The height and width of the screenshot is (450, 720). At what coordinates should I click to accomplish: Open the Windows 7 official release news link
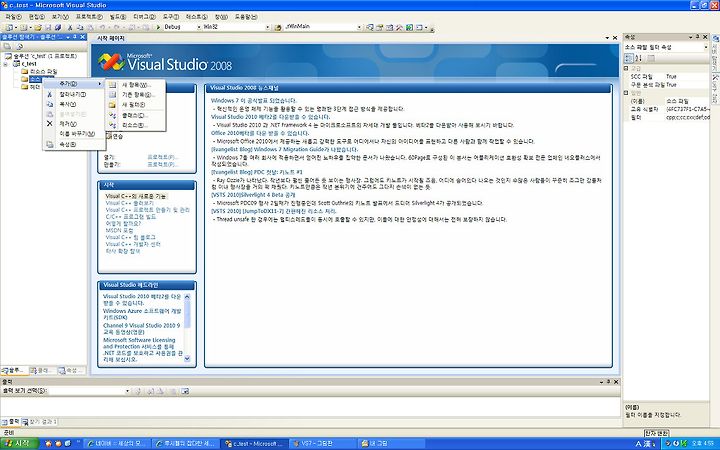(253, 101)
